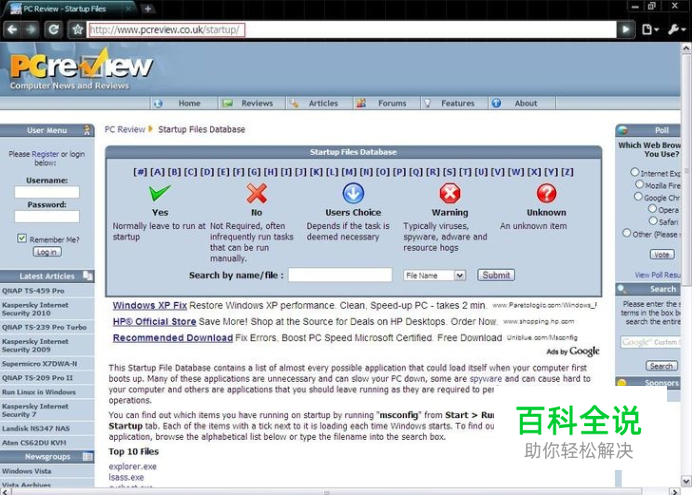Image resolution: width=692 pixels, height=495 pixels.
Task: Follow the Register link
Action: pyautogui.click(x=45, y=154)
